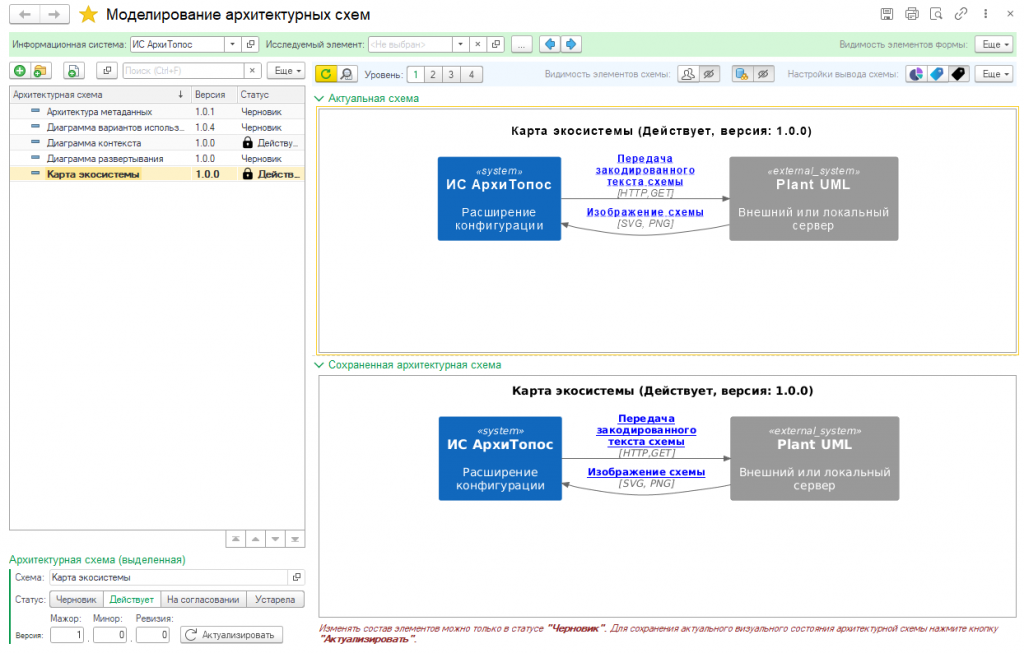Click the printer icon in title bar
Screen dimensions: 1024x653
point(911,14)
